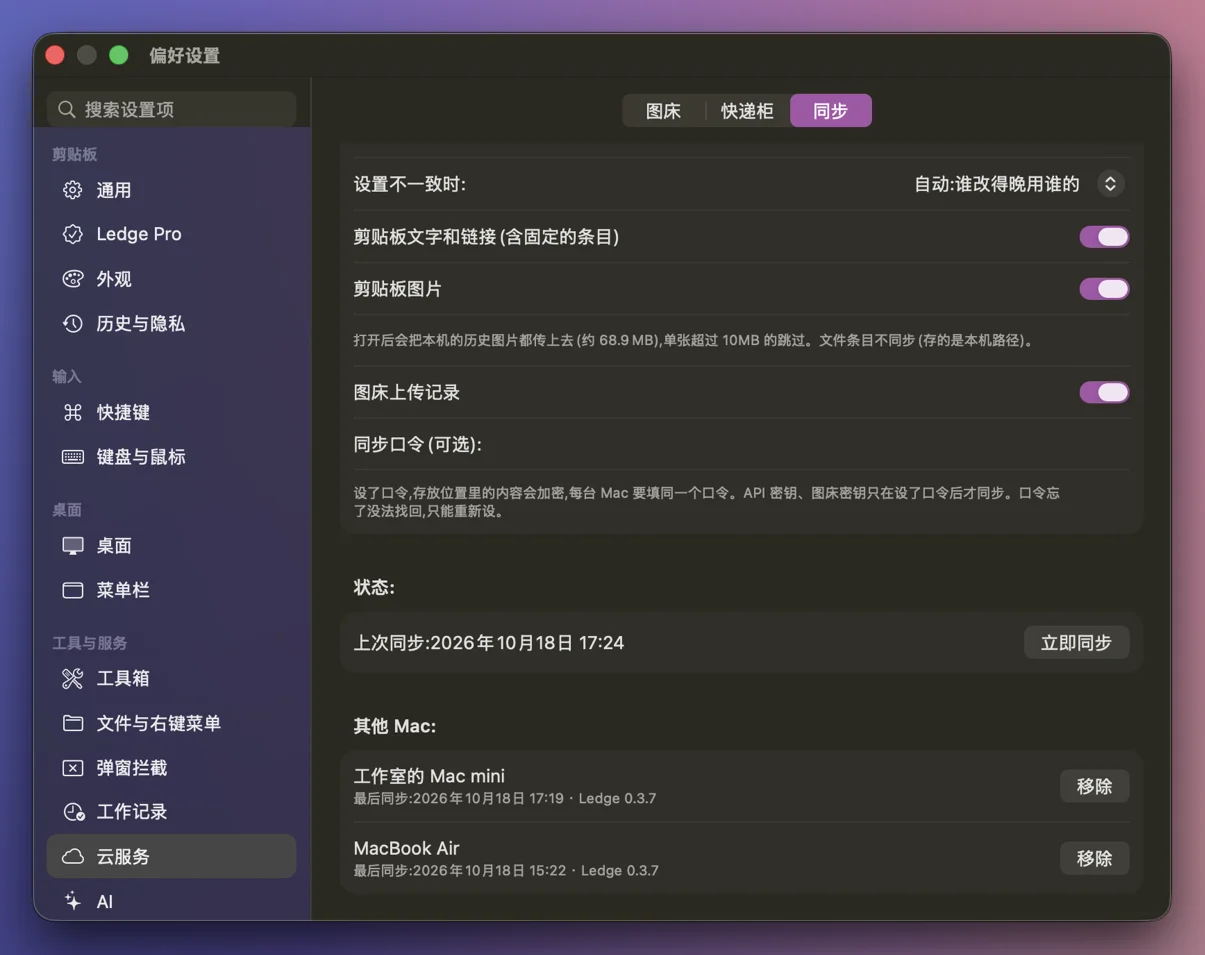The height and width of the screenshot is (955, 1205).
Task: Open the 工作记录 section
Action: click(172, 812)
